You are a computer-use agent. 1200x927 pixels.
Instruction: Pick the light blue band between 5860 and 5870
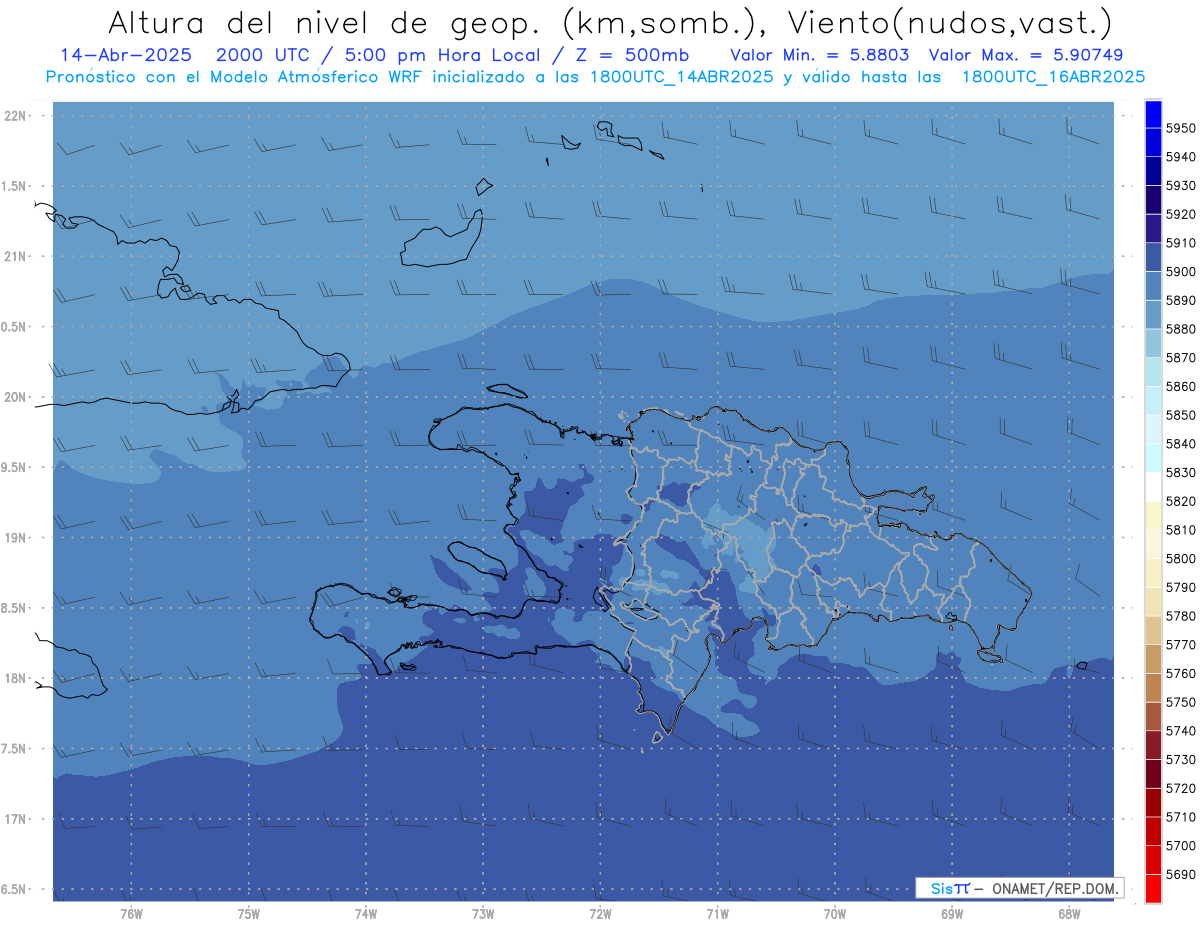(1153, 372)
